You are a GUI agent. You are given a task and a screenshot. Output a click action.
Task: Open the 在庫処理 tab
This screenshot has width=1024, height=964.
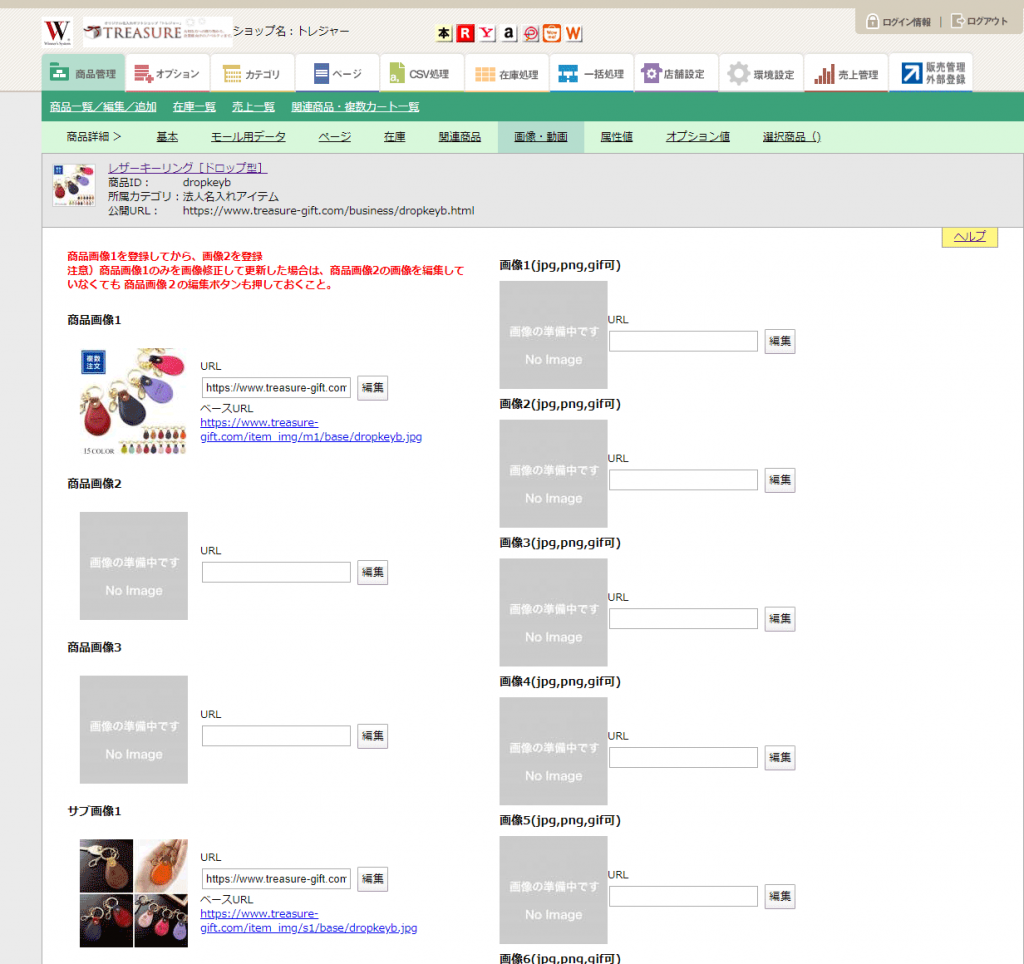click(506, 74)
